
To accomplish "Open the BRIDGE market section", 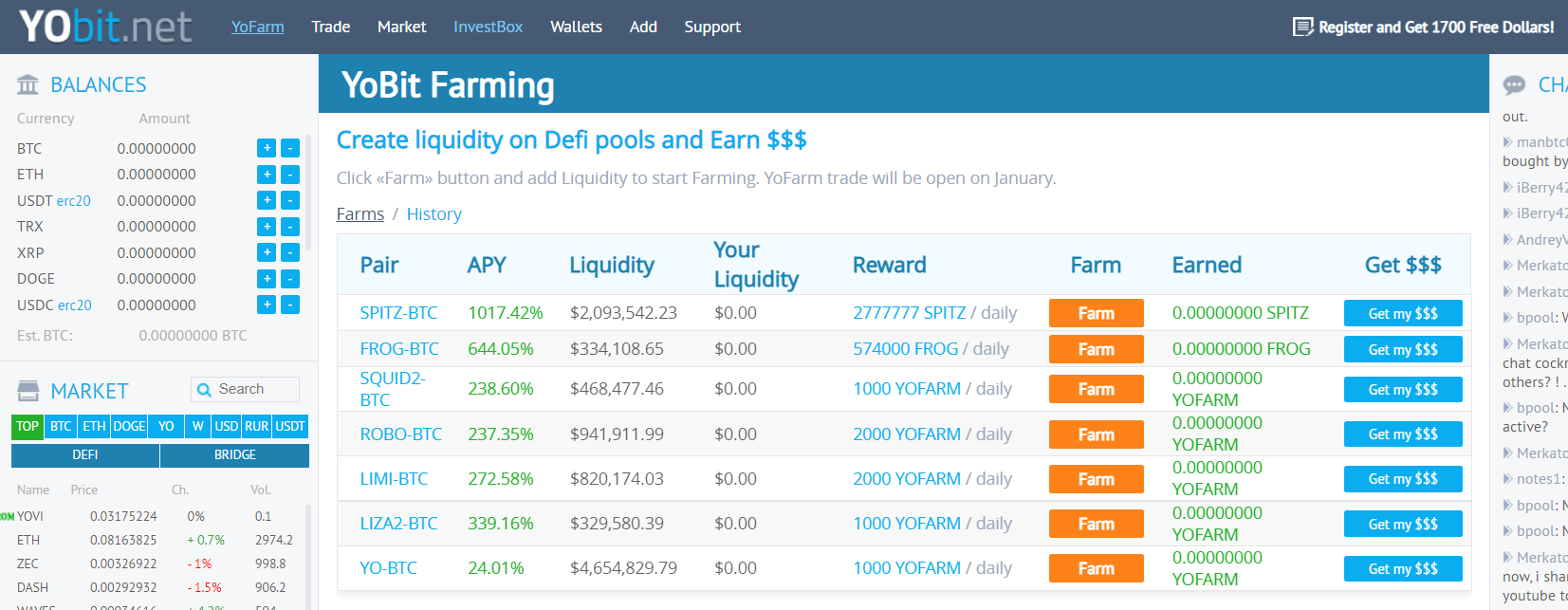I will pos(235,455).
